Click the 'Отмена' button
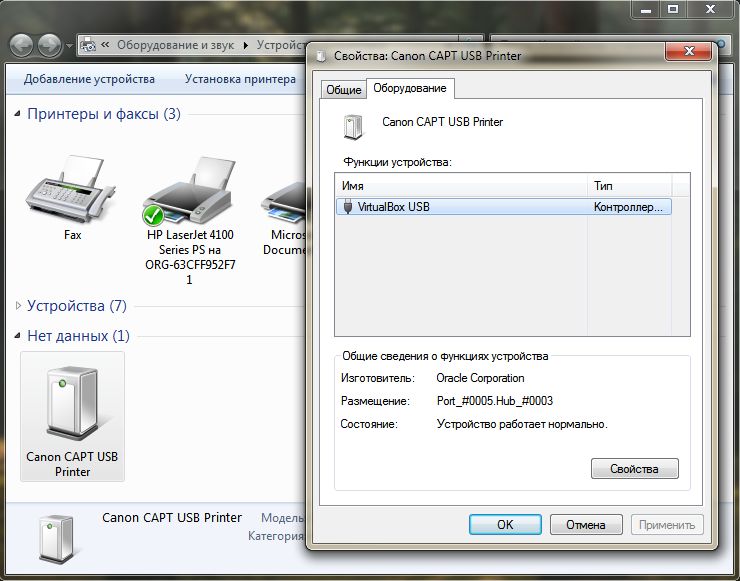 (586, 525)
